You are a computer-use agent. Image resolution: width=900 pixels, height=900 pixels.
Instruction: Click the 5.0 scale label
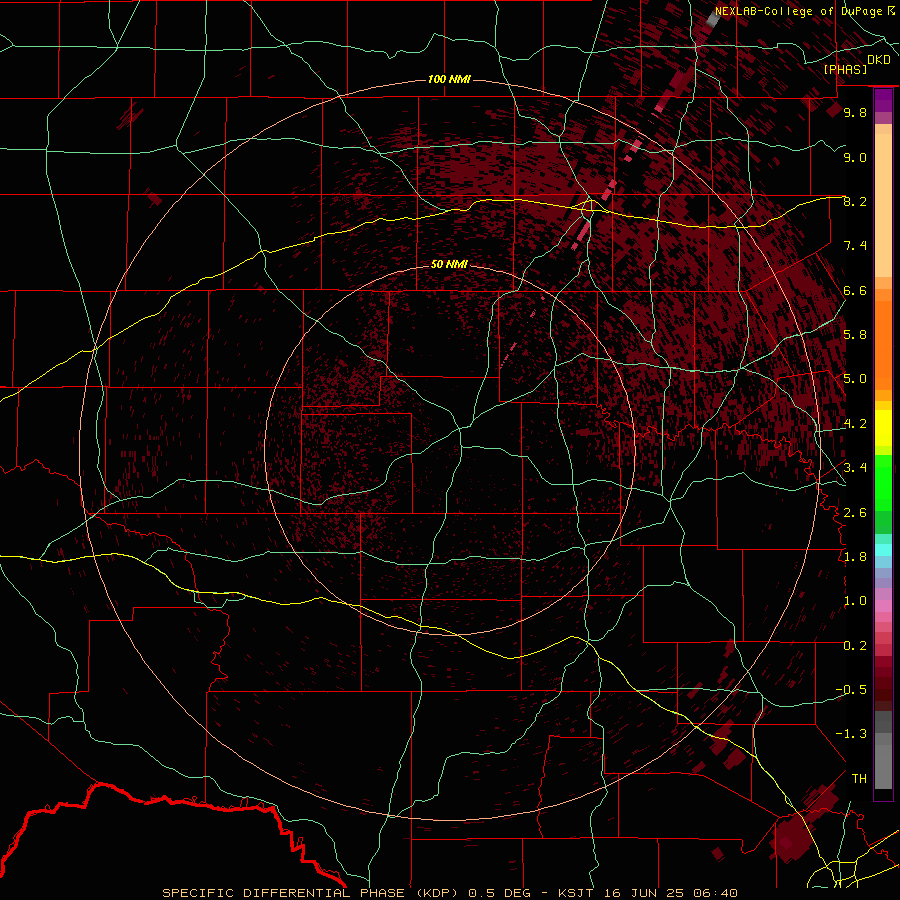(x=855, y=379)
